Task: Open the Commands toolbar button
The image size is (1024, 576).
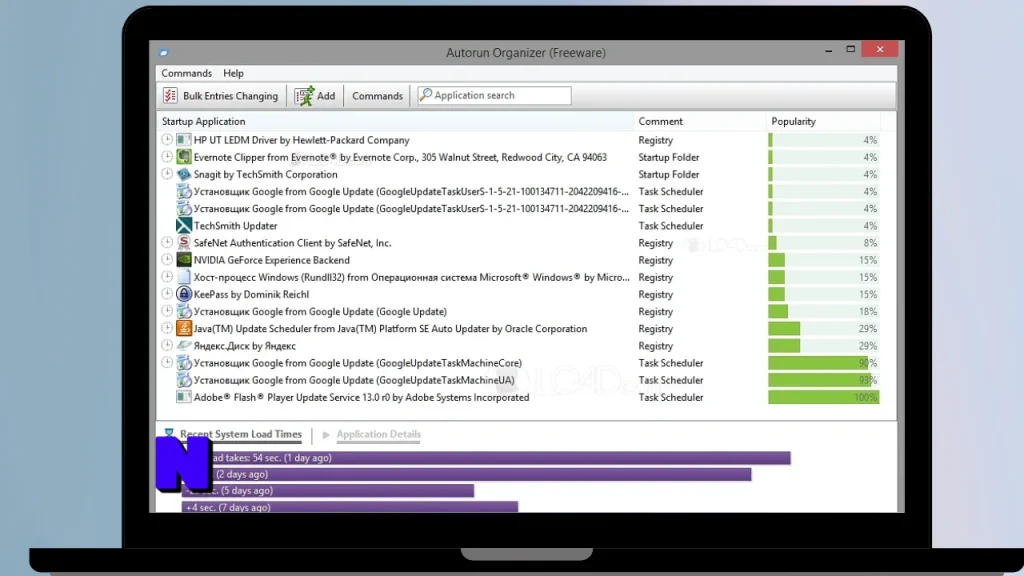Action: point(377,96)
